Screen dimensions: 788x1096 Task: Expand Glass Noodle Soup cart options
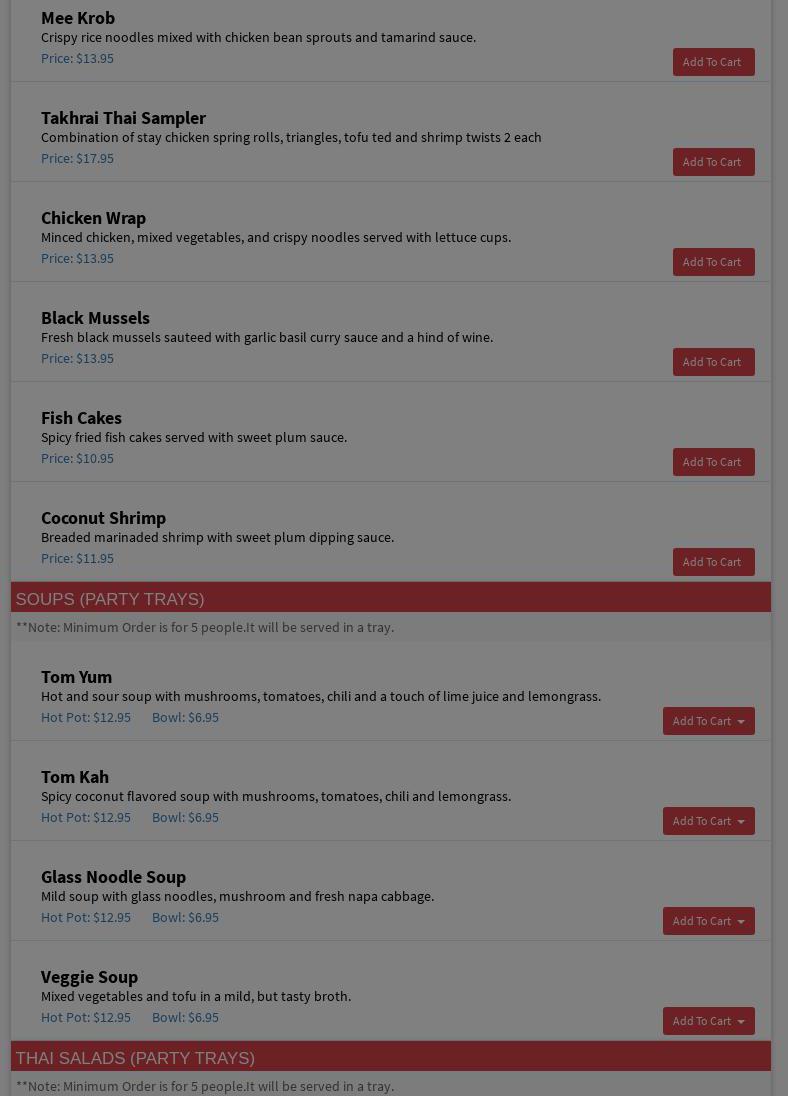point(708,921)
